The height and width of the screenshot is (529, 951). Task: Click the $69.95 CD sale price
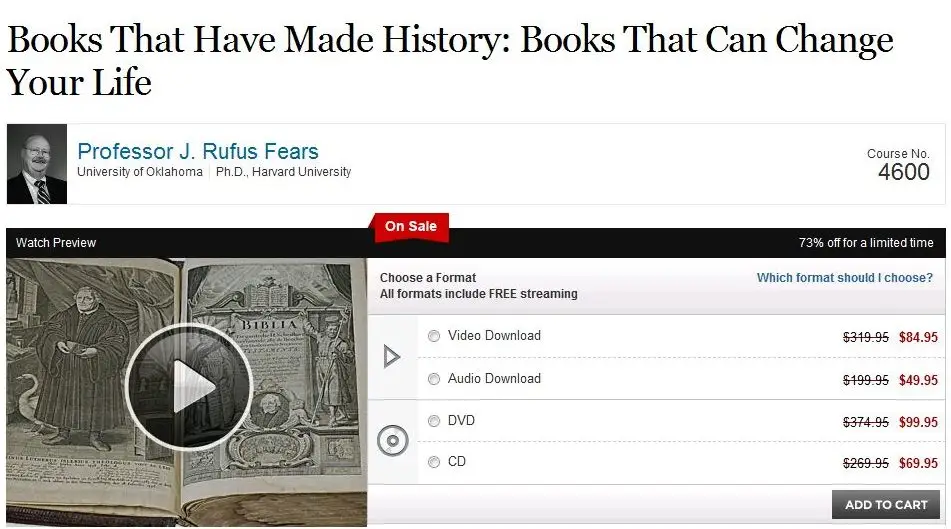918,463
